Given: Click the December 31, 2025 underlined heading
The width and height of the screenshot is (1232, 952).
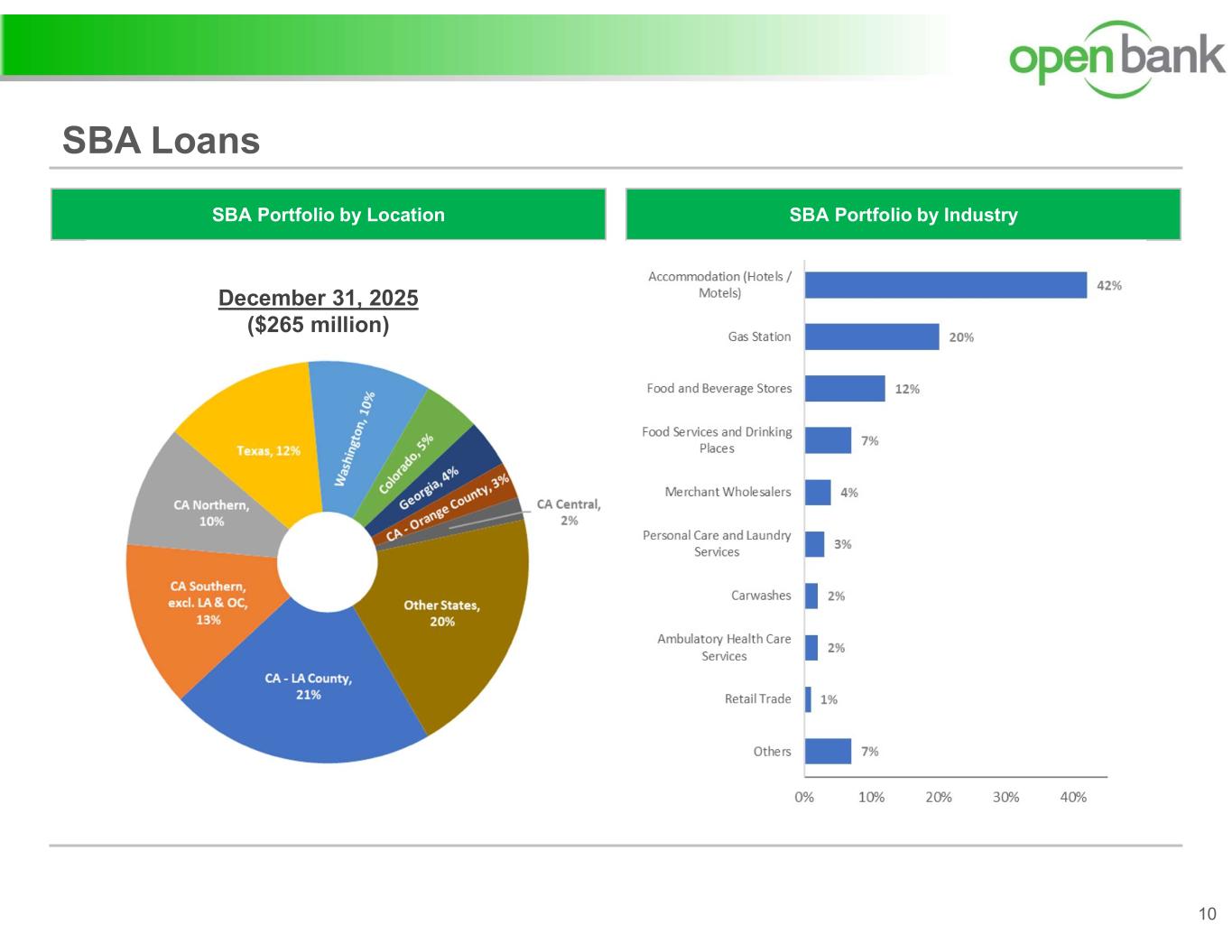Looking at the screenshot, I should click(x=318, y=298).
